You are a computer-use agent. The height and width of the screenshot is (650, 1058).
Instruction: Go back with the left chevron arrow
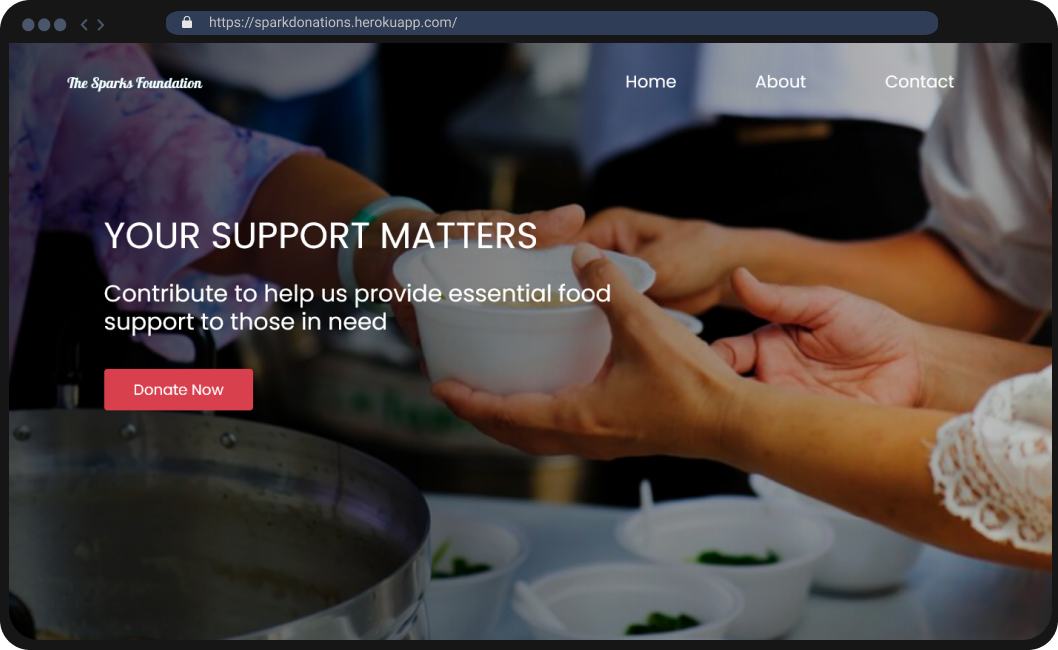pyautogui.click(x=84, y=25)
